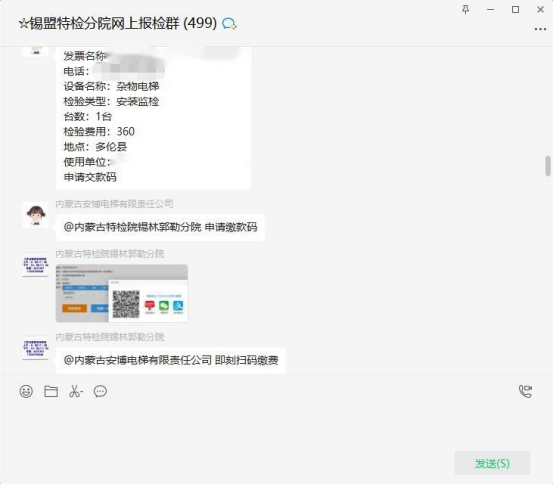Click sender name 内蒙古安博电梯有限责任公司

pos(114,204)
